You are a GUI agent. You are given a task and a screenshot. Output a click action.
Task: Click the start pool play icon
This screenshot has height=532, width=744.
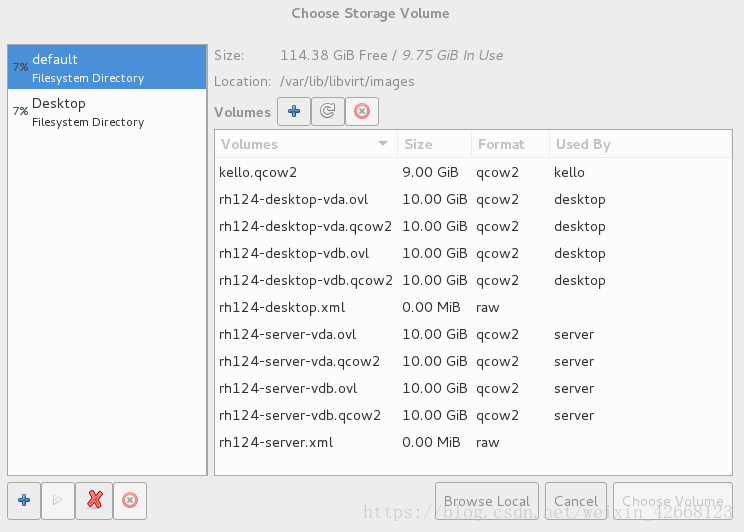tap(57, 501)
